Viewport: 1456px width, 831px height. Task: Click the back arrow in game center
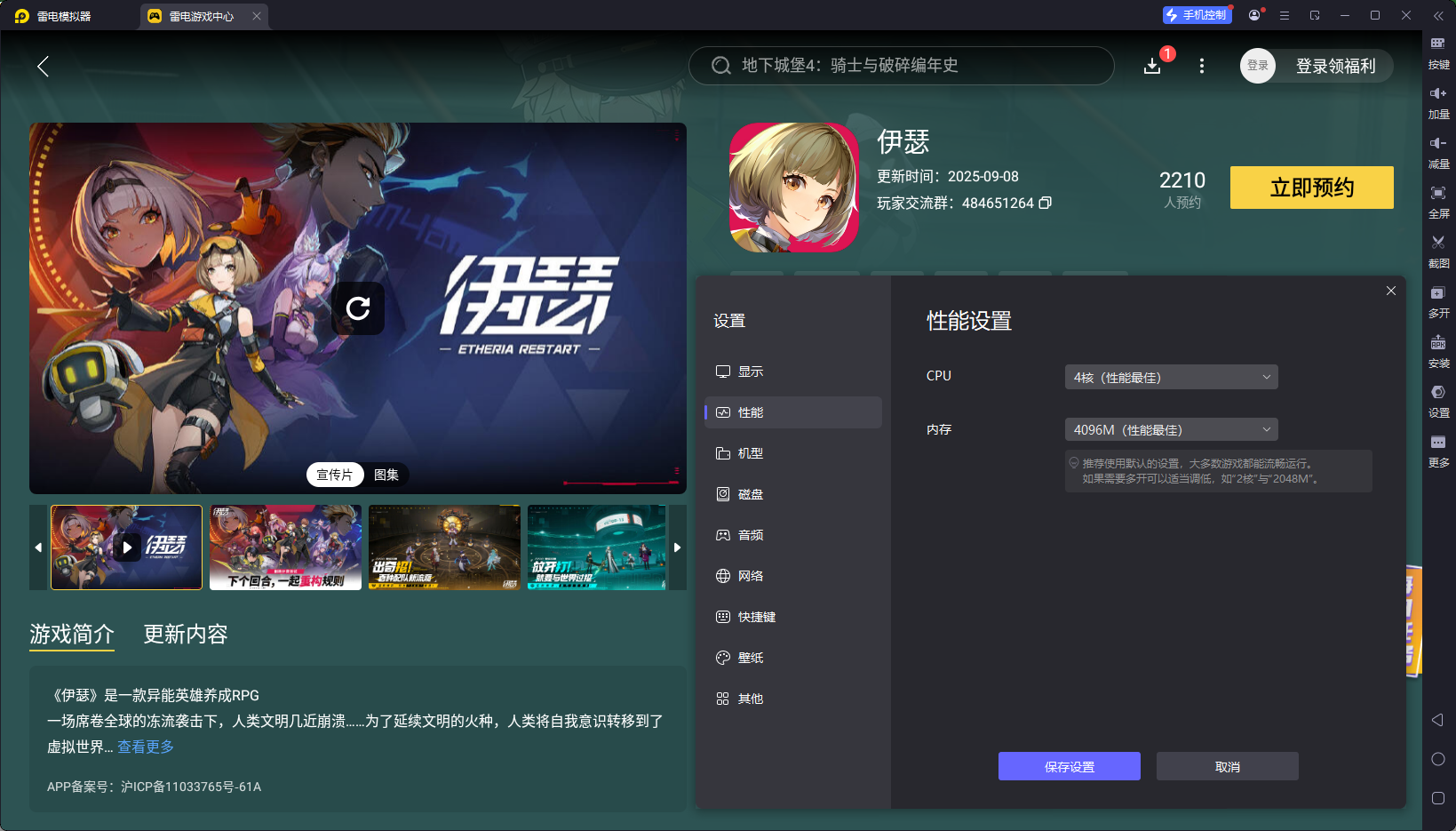[x=43, y=66]
